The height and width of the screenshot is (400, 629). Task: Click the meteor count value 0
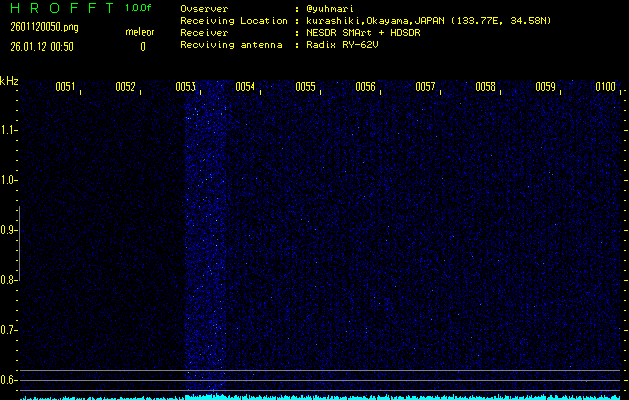coord(143,47)
